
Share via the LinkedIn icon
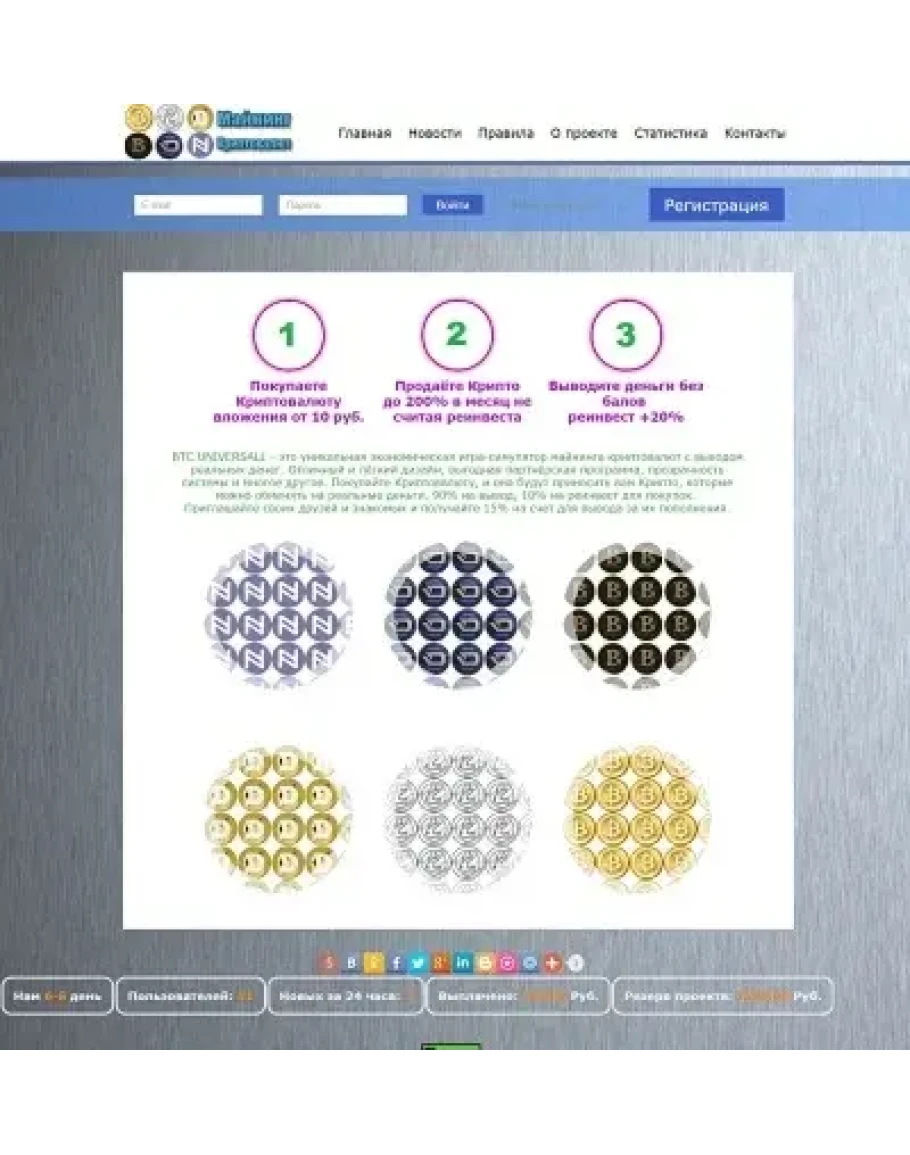coord(463,963)
